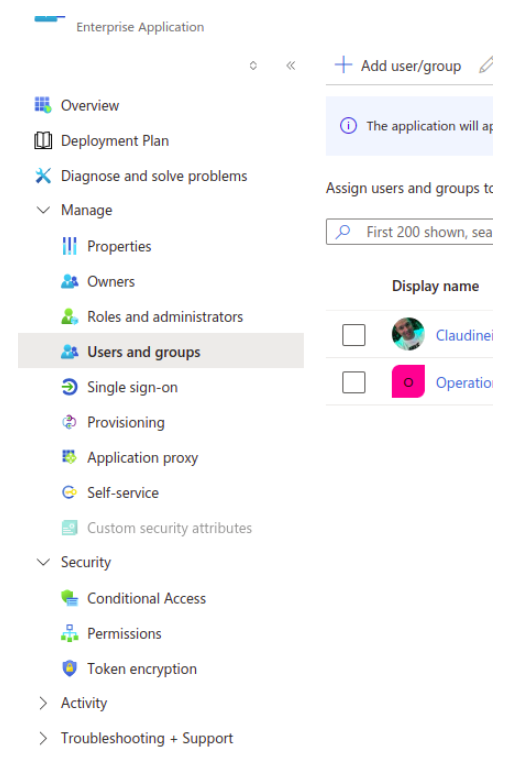The image size is (521, 763).
Task: Collapse the sidebar with double-chevron icon
Action: [291, 66]
